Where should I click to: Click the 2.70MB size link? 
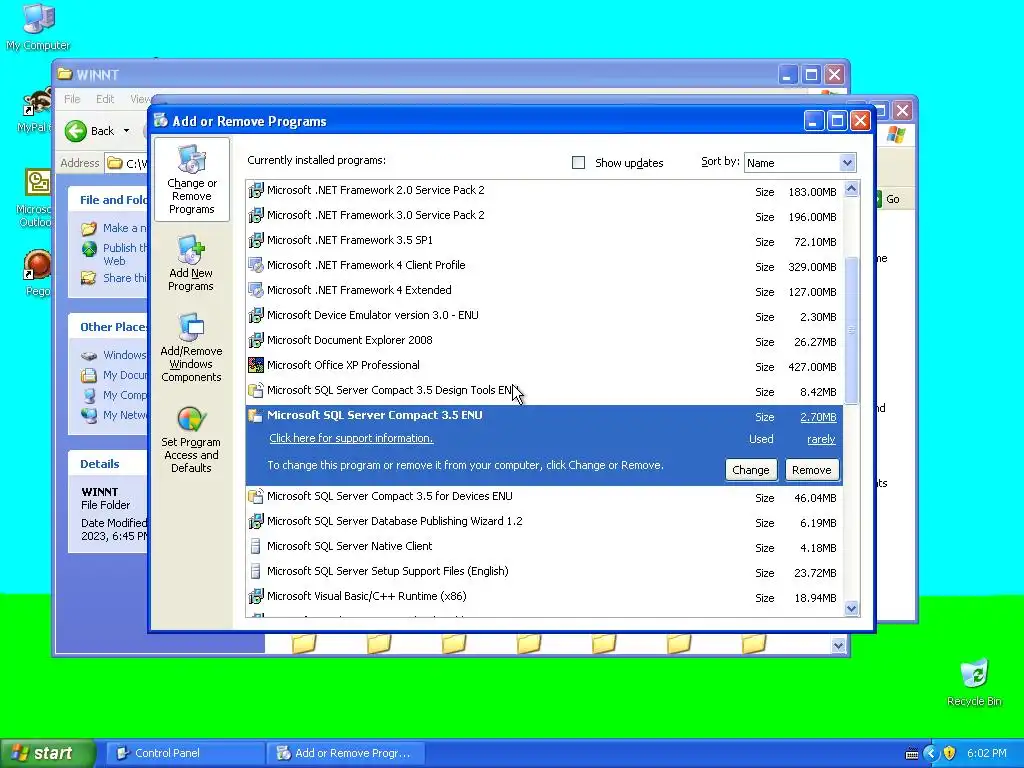818,417
